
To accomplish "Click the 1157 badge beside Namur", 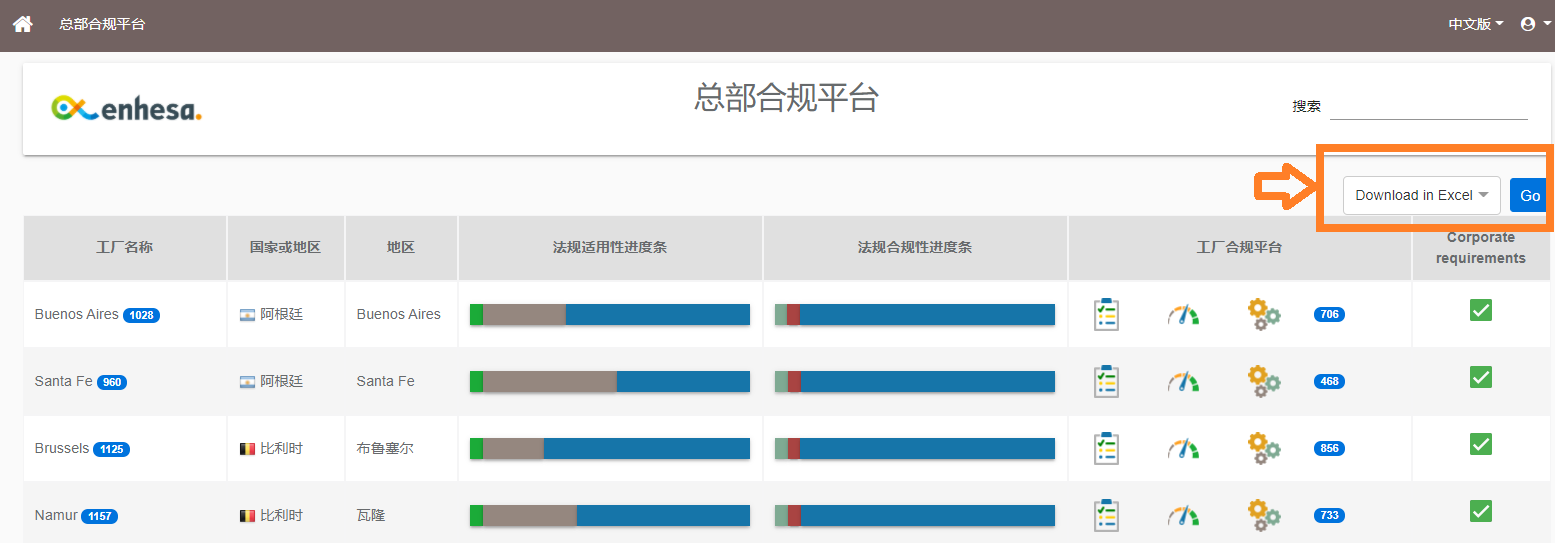I will [x=99, y=516].
